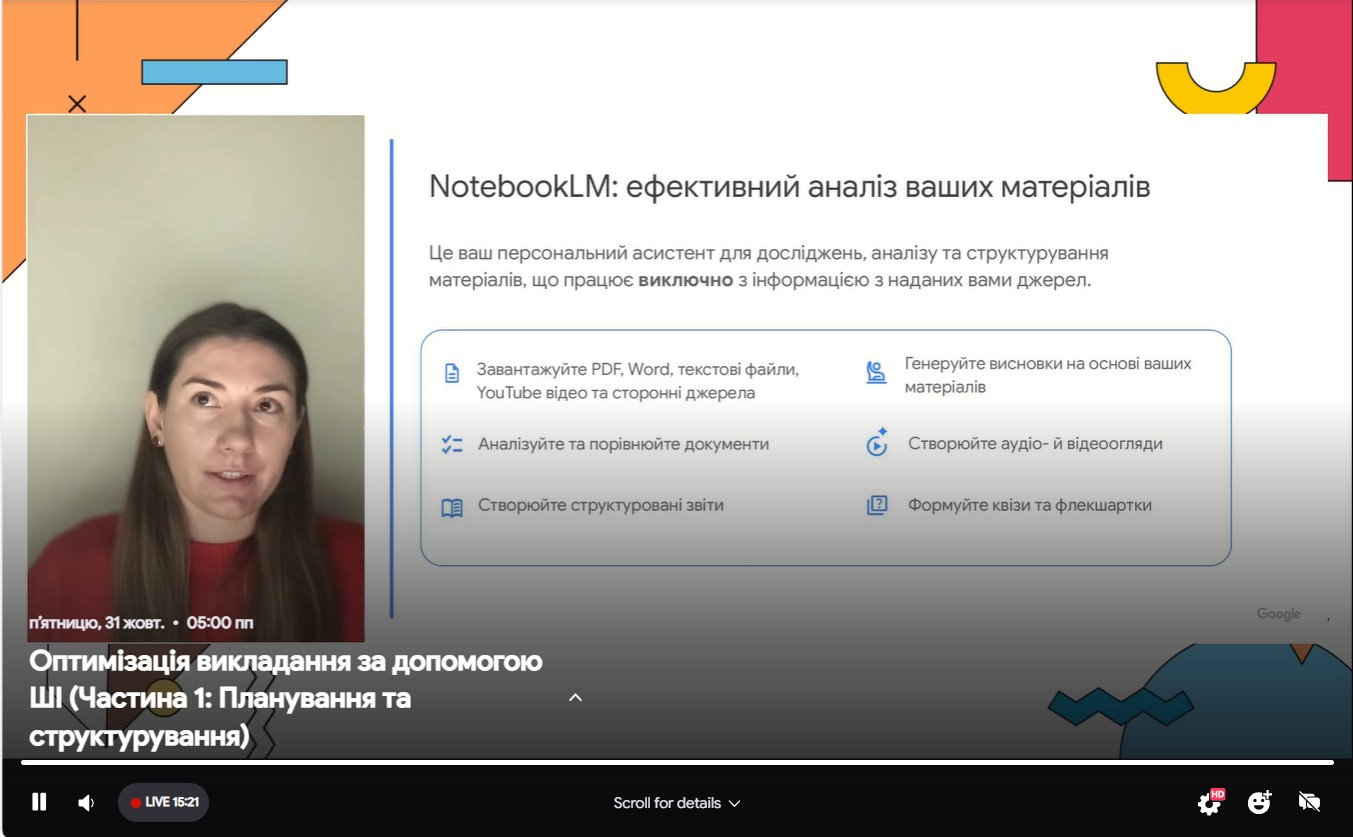Click the structured reports book icon
Viewport: 1353px width, 837px height.
[452, 507]
